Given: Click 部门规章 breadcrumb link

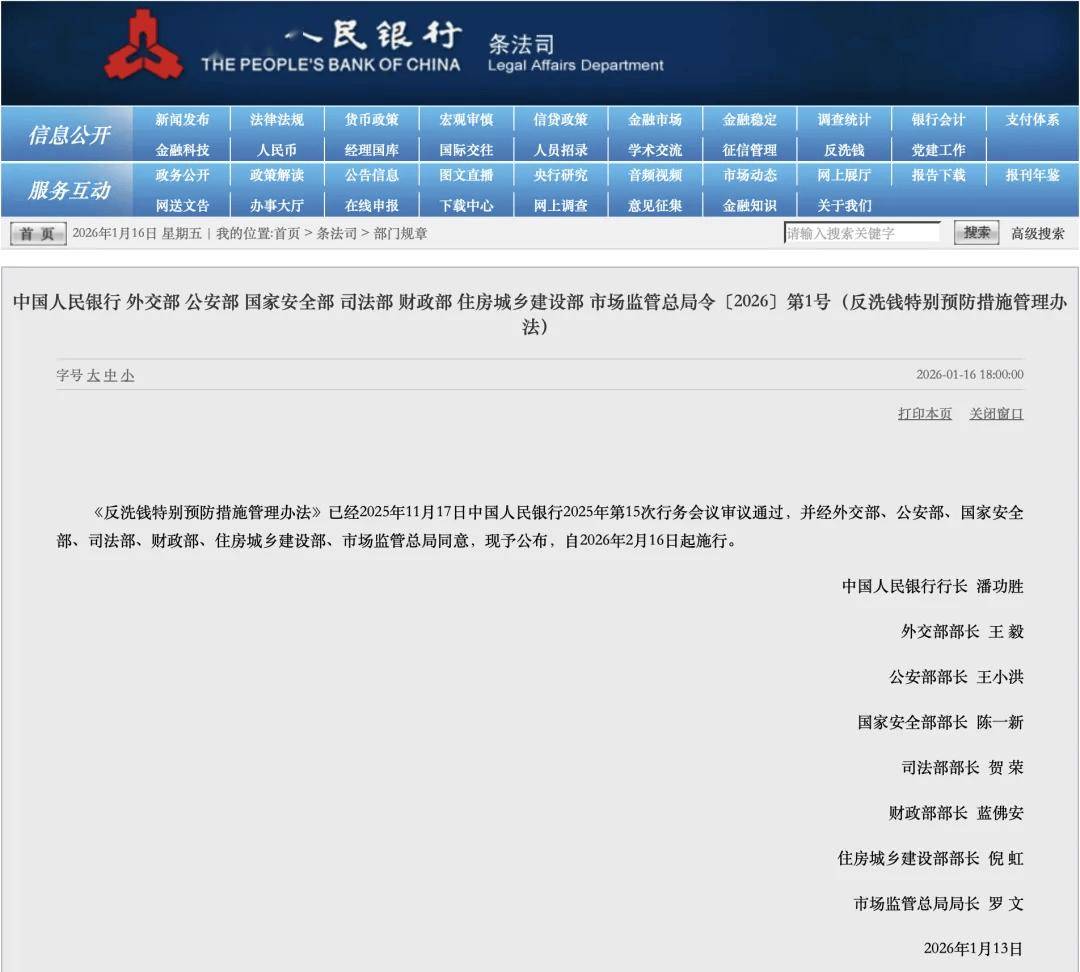Looking at the screenshot, I should (x=401, y=234).
